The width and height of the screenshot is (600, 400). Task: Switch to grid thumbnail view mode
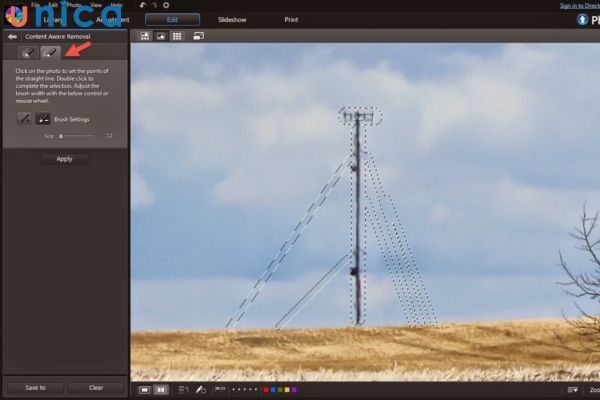(x=177, y=35)
